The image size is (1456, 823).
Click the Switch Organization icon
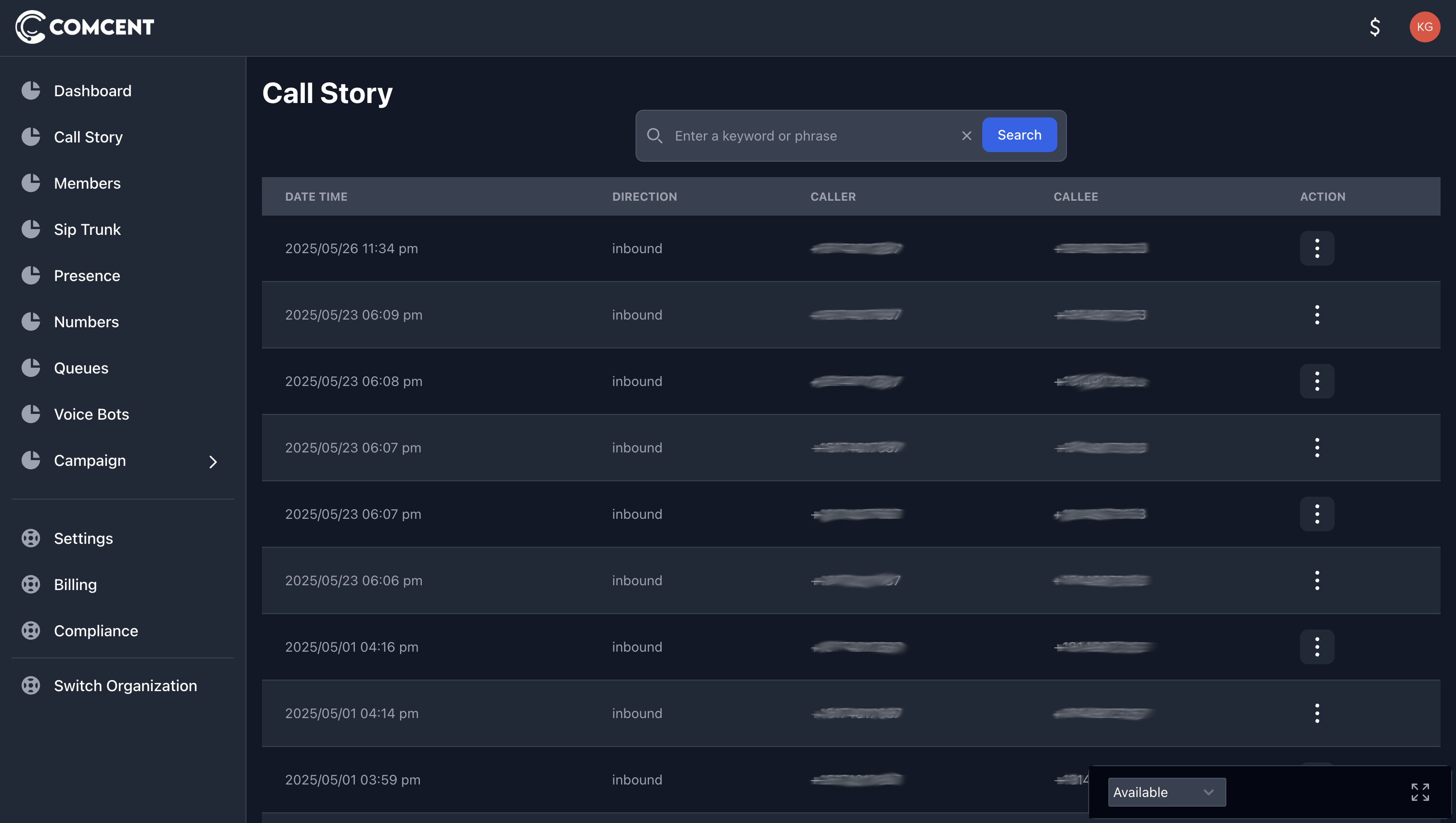click(30, 686)
